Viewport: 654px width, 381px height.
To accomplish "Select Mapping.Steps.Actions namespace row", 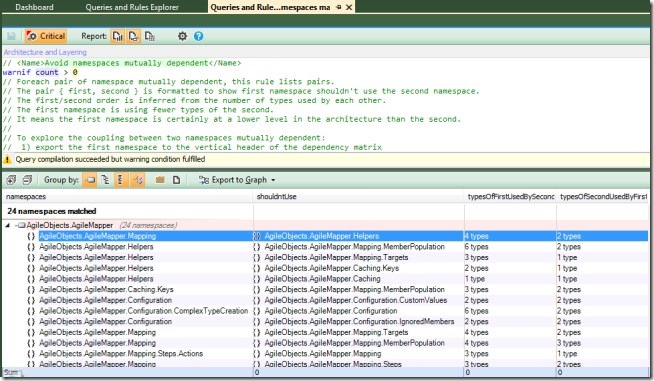I will [121, 354].
